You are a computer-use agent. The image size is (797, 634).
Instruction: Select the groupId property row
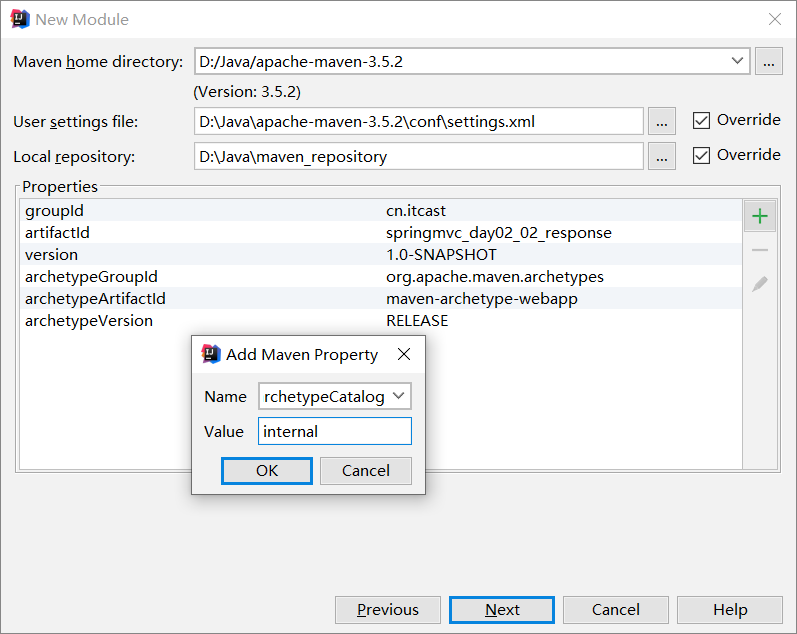click(381, 210)
